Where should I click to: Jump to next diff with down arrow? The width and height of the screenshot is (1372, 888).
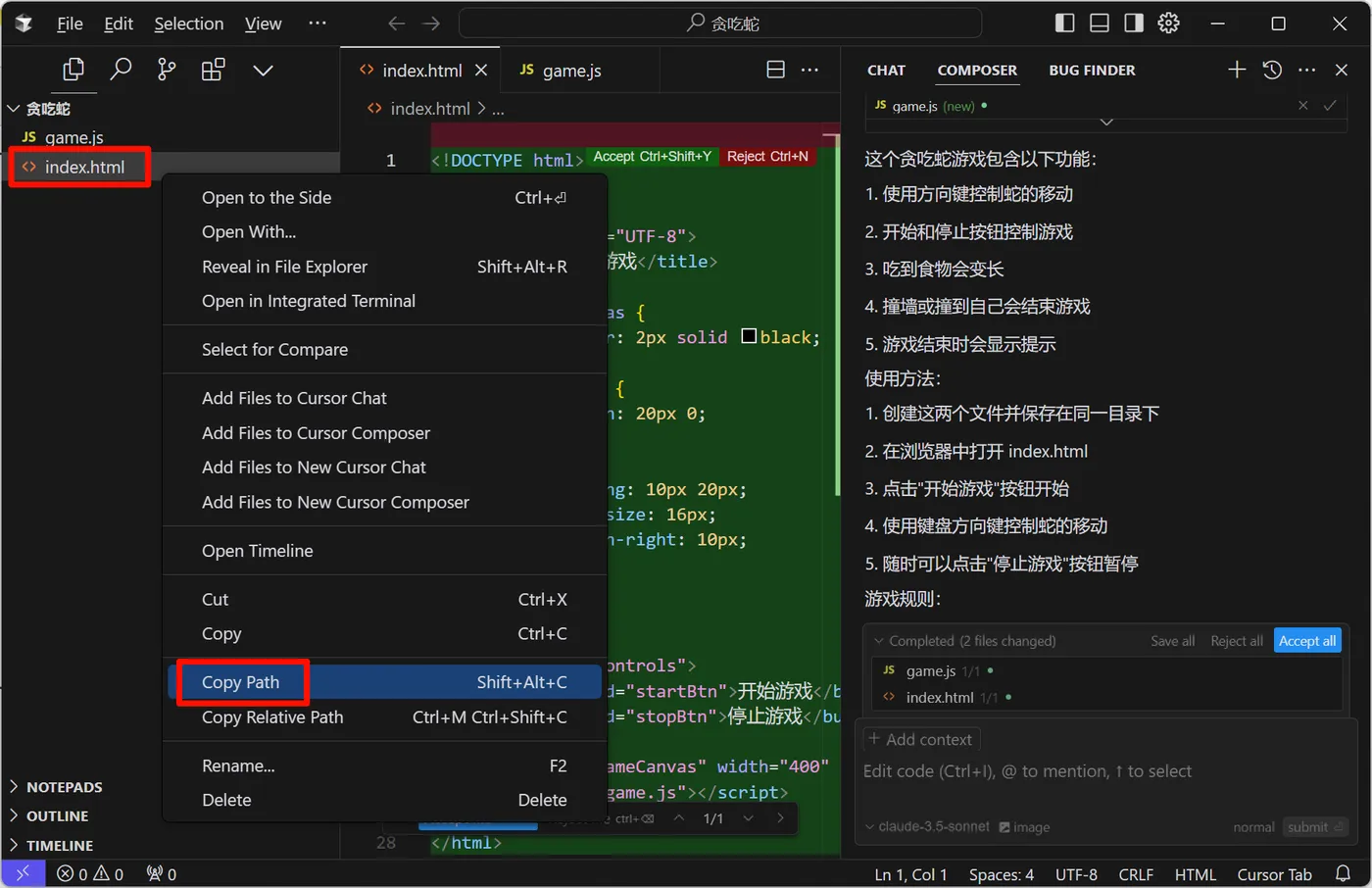point(748,818)
